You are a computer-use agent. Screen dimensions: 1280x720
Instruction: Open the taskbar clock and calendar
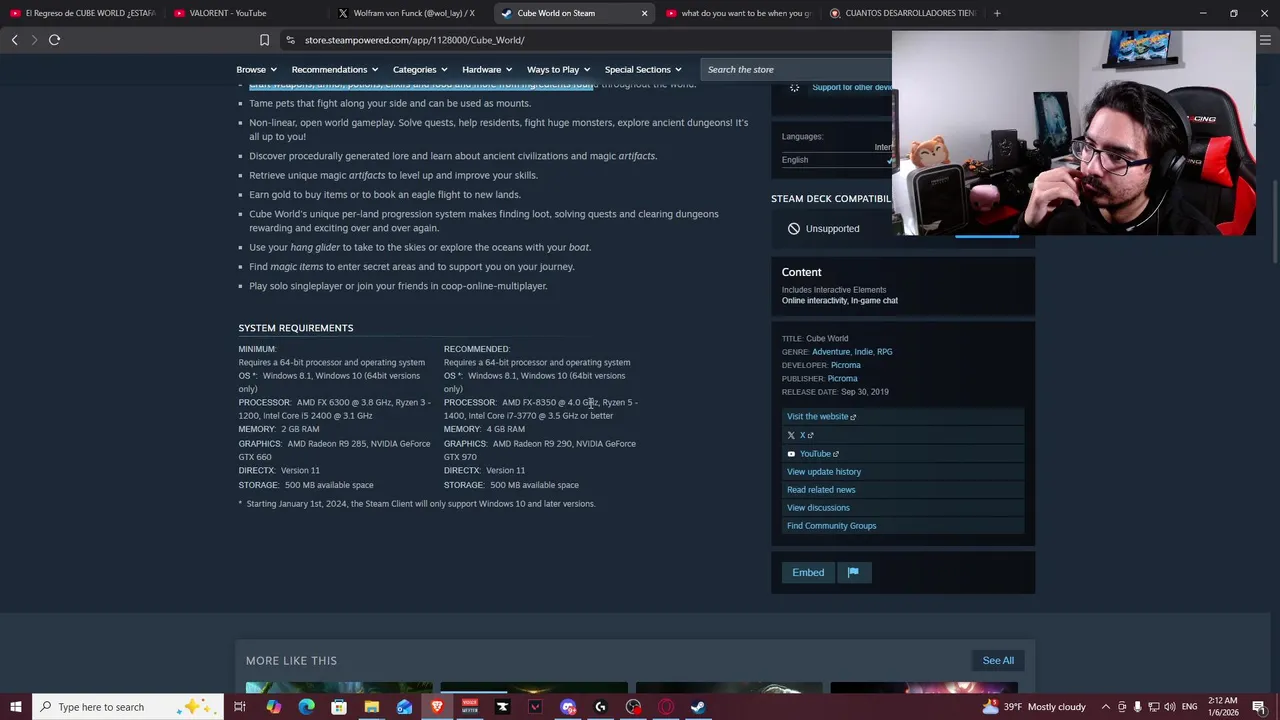pyautogui.click(x=1222, y=707)
